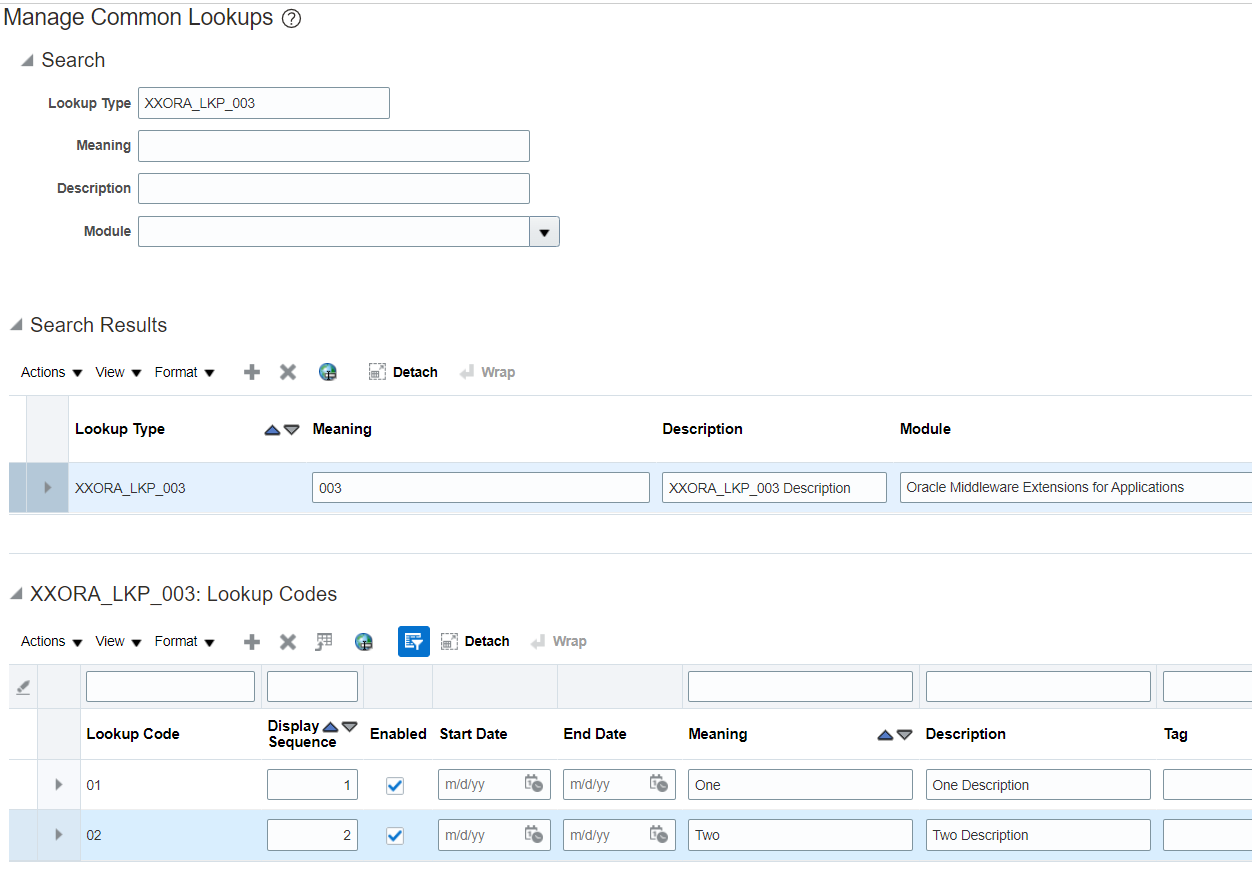Click the globe translation icon in Lookup Codes toolbar
This screenshot has width=1252, height=873.
pyautogui.click(x=363, y=641)
